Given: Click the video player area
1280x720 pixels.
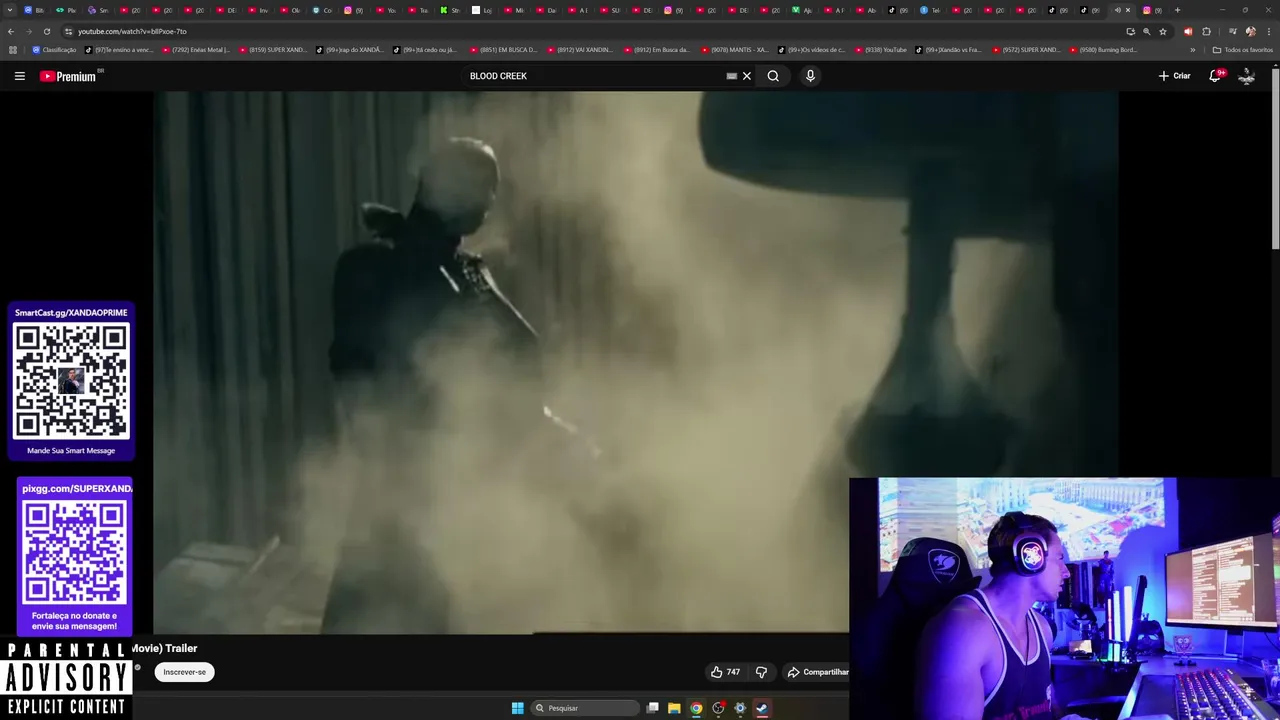Looking at the screenshot, I should click(x=636, y=362).
